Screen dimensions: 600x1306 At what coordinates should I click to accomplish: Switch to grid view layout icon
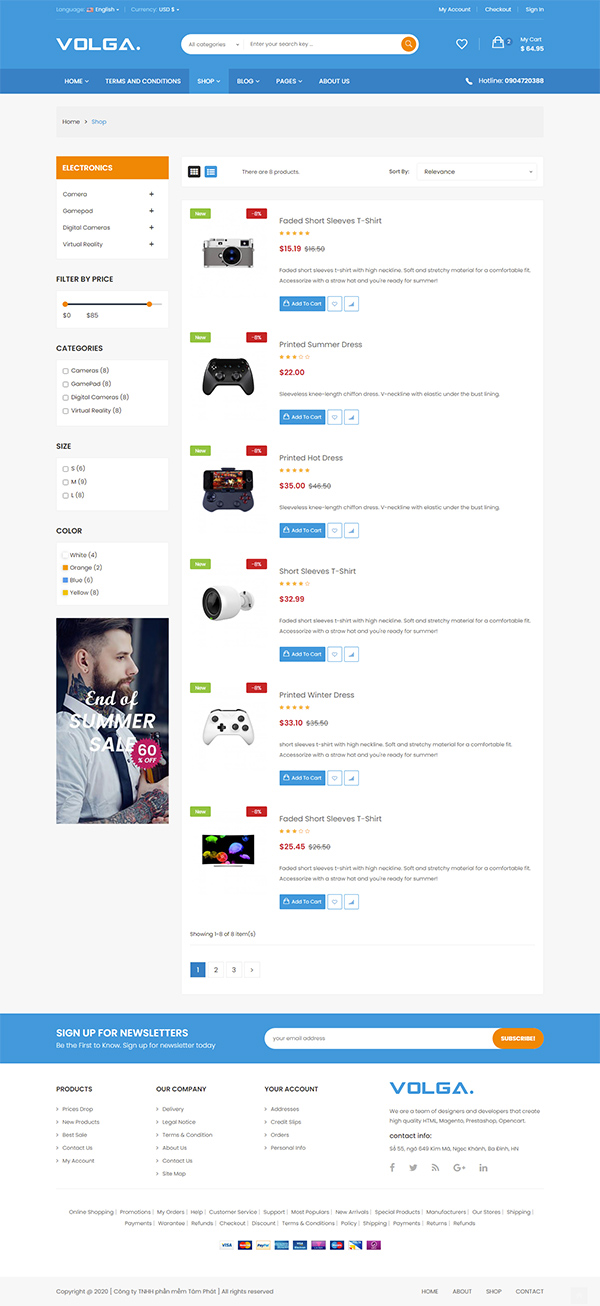[195, 172]
